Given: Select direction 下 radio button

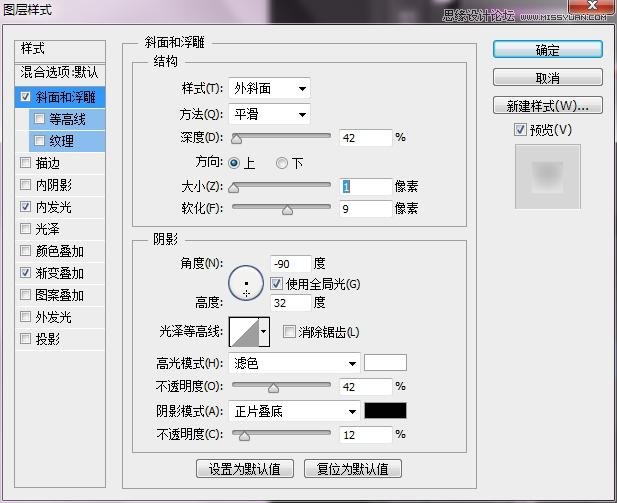Looking at the screenshot, I should click(x=282, y=163).
